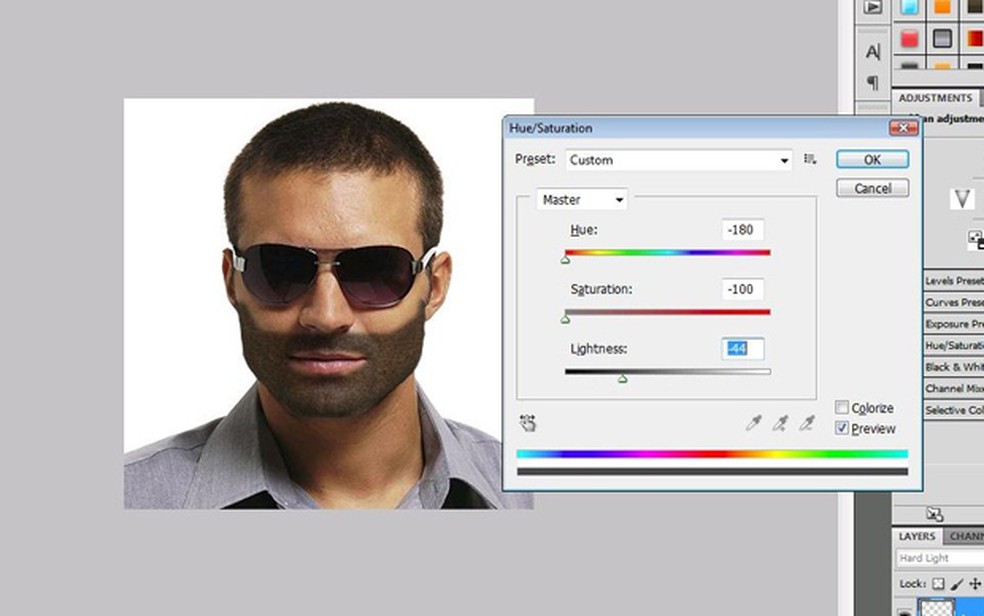
Task: Click the upper rainbow color bar
Action: [712, 454]
